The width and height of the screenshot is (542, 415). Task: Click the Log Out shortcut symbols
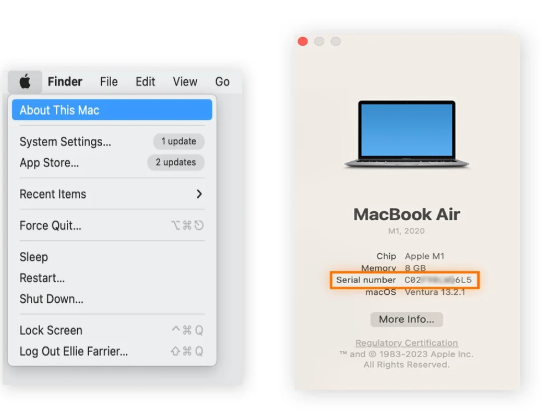pyautogui.click(x=187, y=351)
